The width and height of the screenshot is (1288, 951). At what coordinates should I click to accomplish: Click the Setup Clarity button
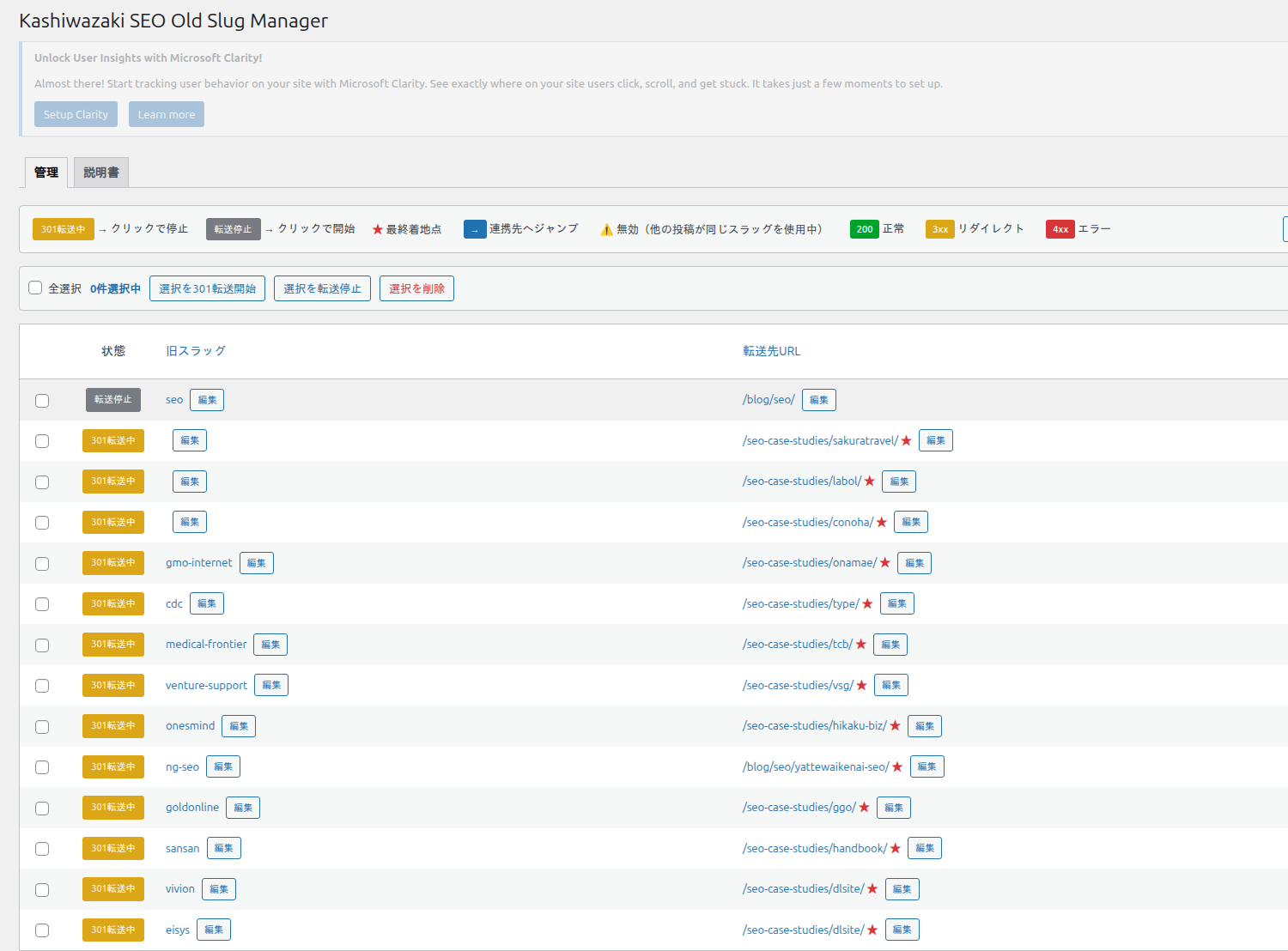tap(76, 114)
